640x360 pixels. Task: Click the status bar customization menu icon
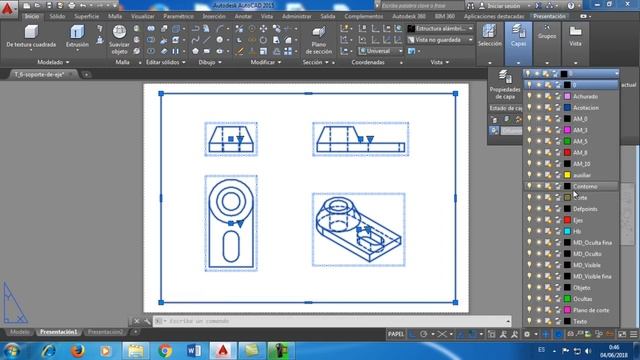click(633, 334)
